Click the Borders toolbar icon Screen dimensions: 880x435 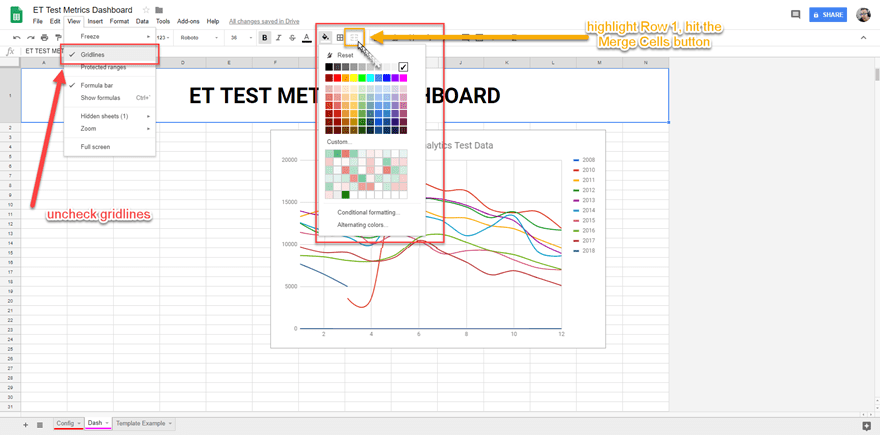(340, 38)
